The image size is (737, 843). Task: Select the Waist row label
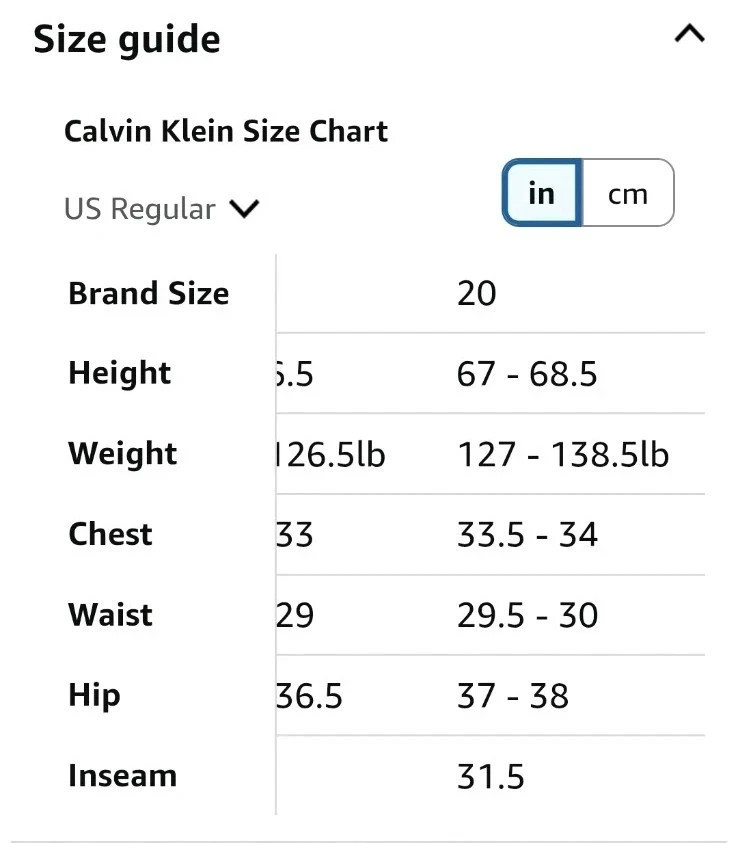pos(110,615)
